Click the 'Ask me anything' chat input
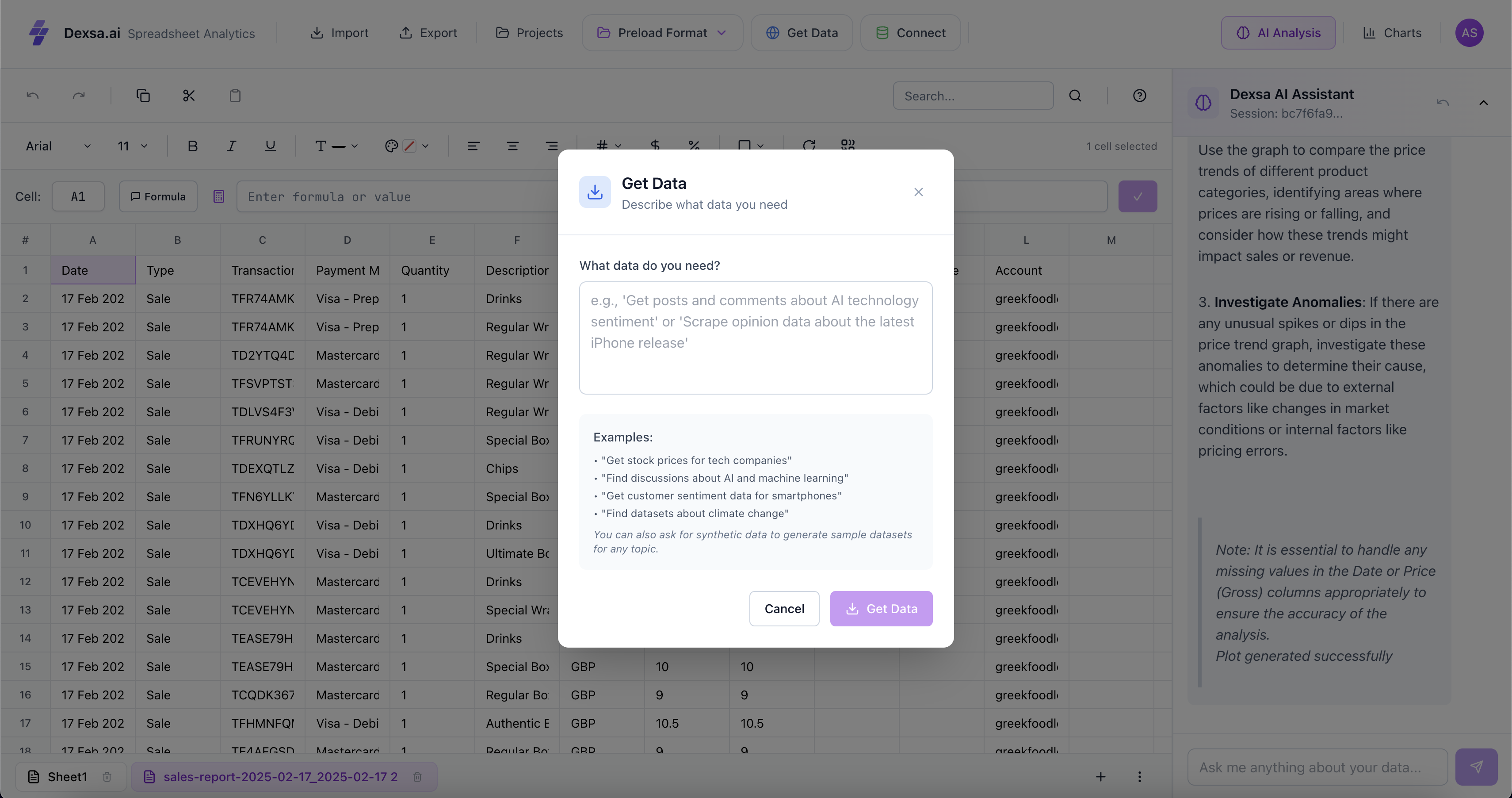The height and width of the screenshot is (798, 1512). [1318, 767]
